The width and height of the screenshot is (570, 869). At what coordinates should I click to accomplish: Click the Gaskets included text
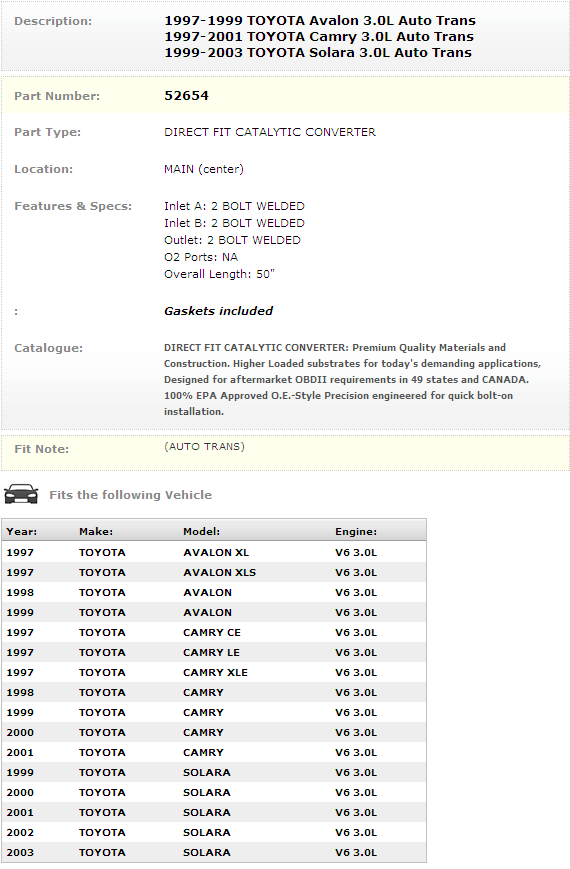click(218, 311)
